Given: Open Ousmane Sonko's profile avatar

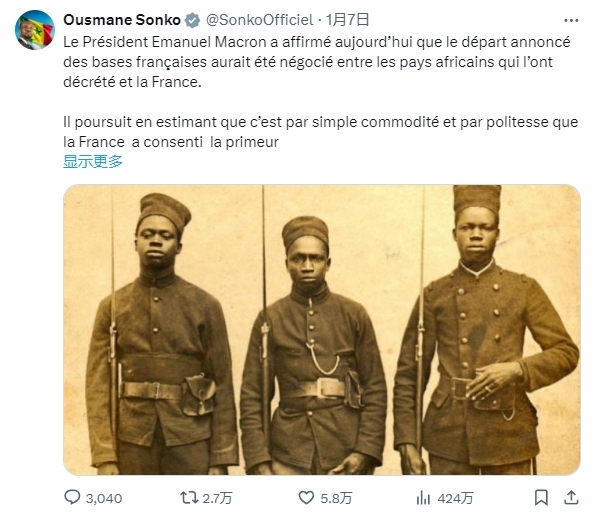Looking at the screenshot, I should pos(35,30).
